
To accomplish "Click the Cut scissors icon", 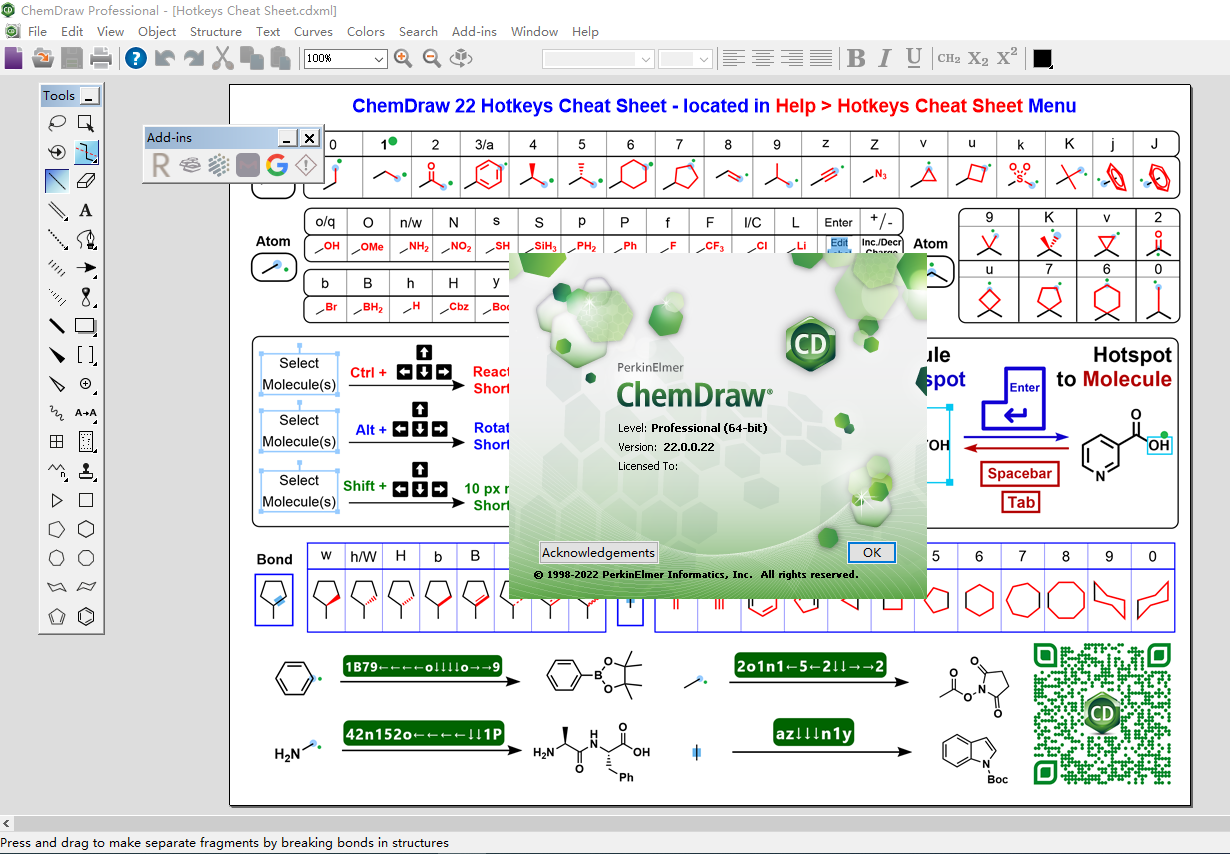I will tap(222, 58).
